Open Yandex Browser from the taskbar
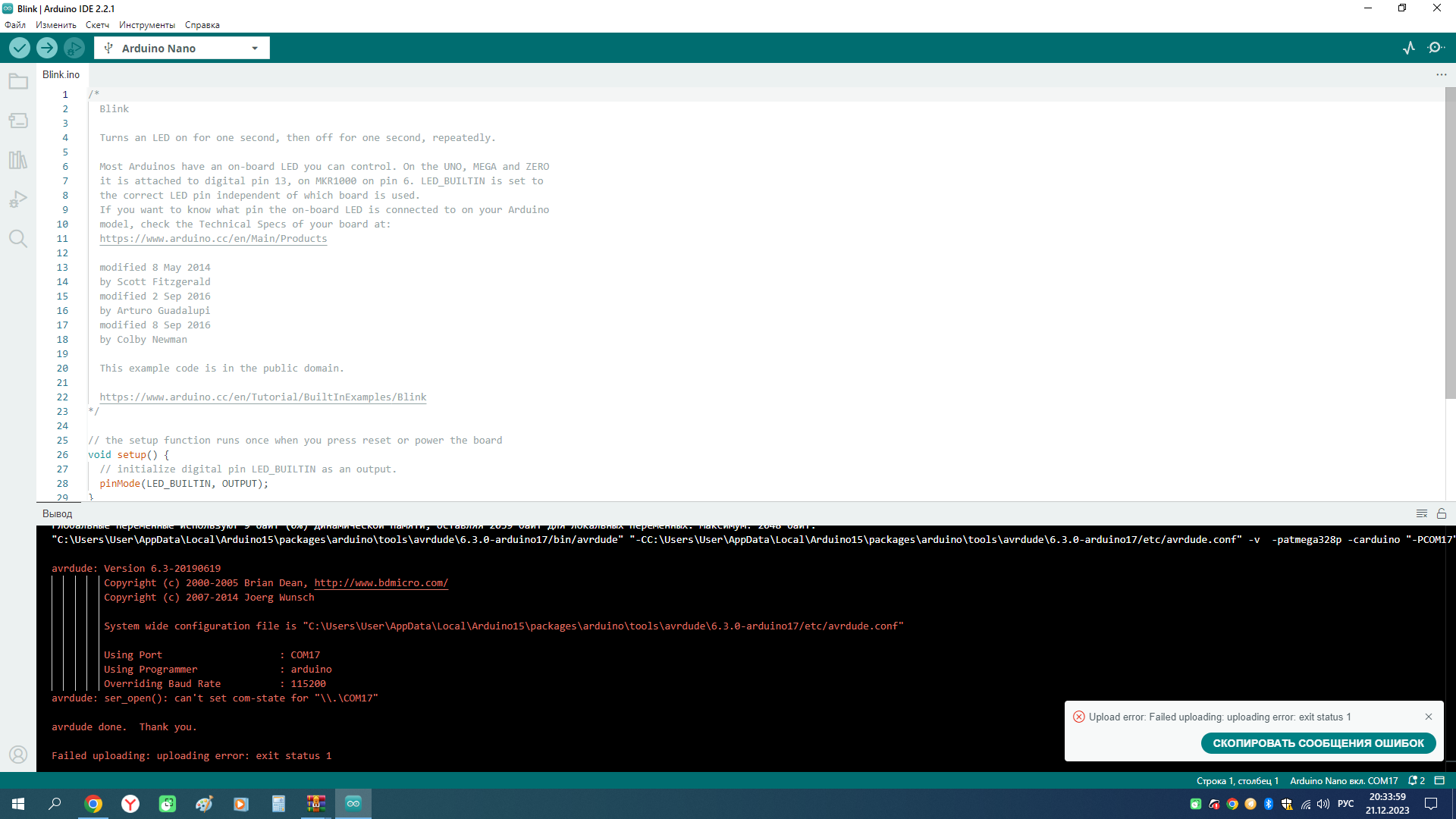1456x819 pixels. [130, 804]
